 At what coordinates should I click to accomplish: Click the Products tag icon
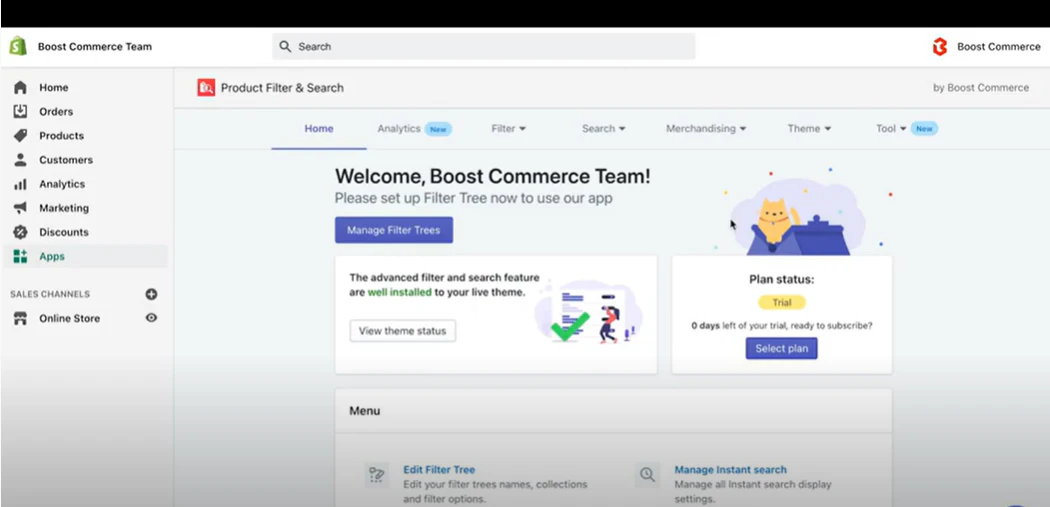click(20, 135)
